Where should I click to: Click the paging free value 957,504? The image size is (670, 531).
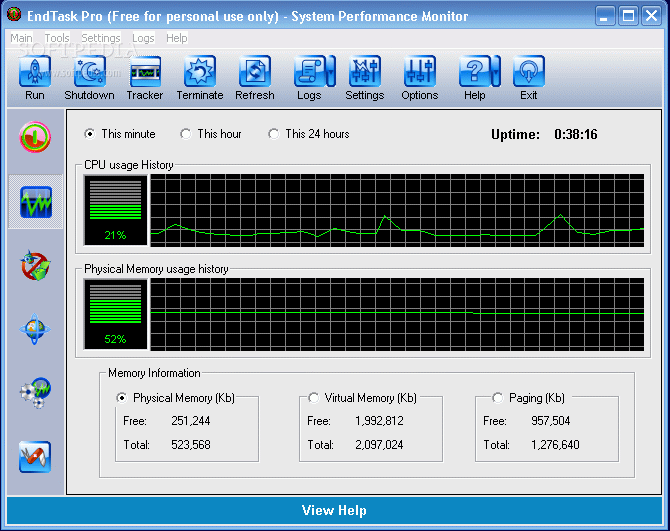[550, 421]
